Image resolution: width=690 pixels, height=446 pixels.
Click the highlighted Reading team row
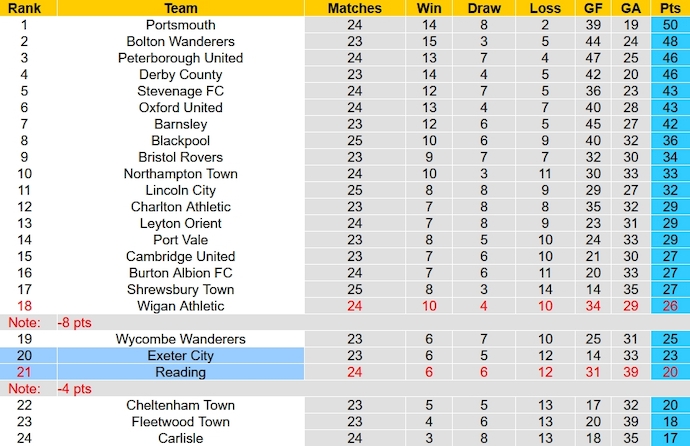pos(180,372)
